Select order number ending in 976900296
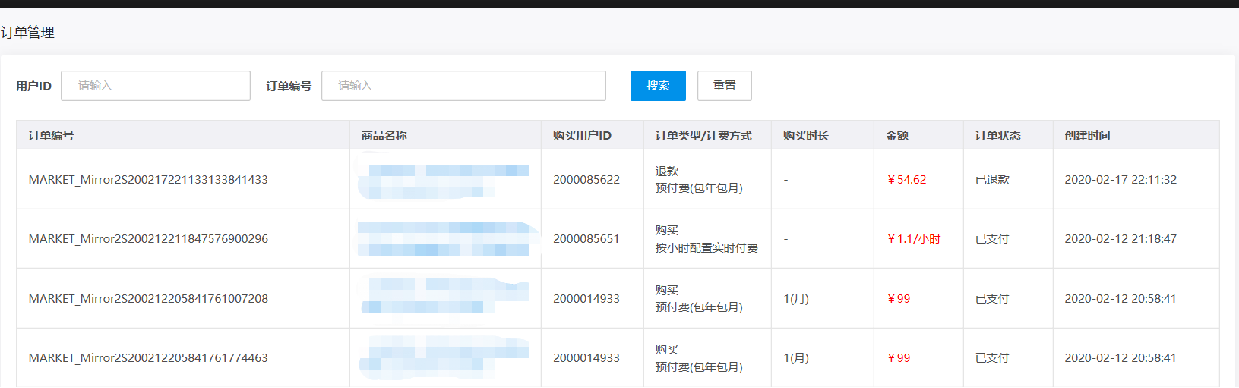 [148, 239]
